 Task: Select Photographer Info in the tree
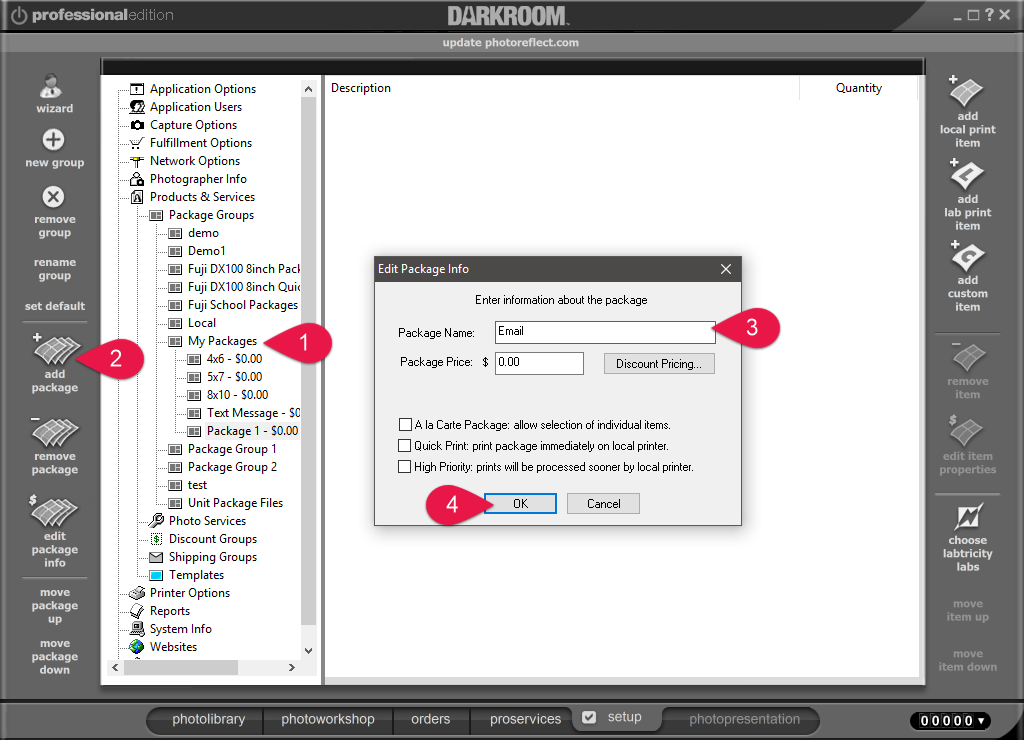(x=198, y=179)
